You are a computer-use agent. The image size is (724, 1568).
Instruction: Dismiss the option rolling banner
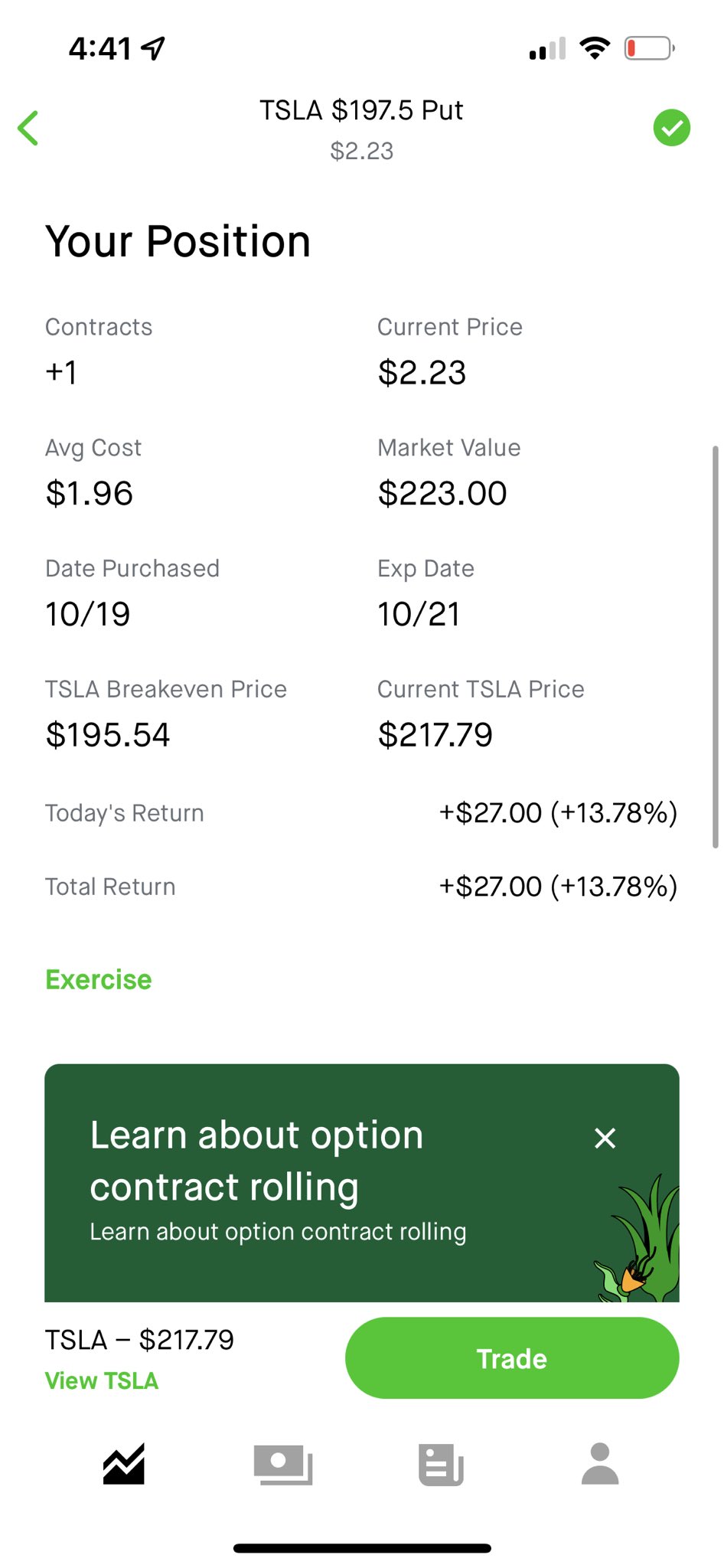605,1138
